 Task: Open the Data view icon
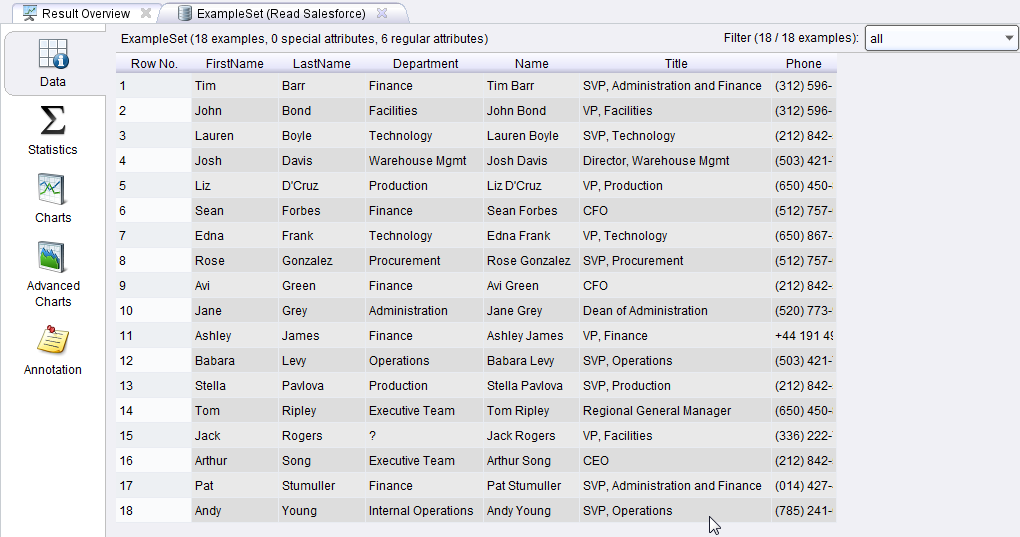click(x=53, y=54)
